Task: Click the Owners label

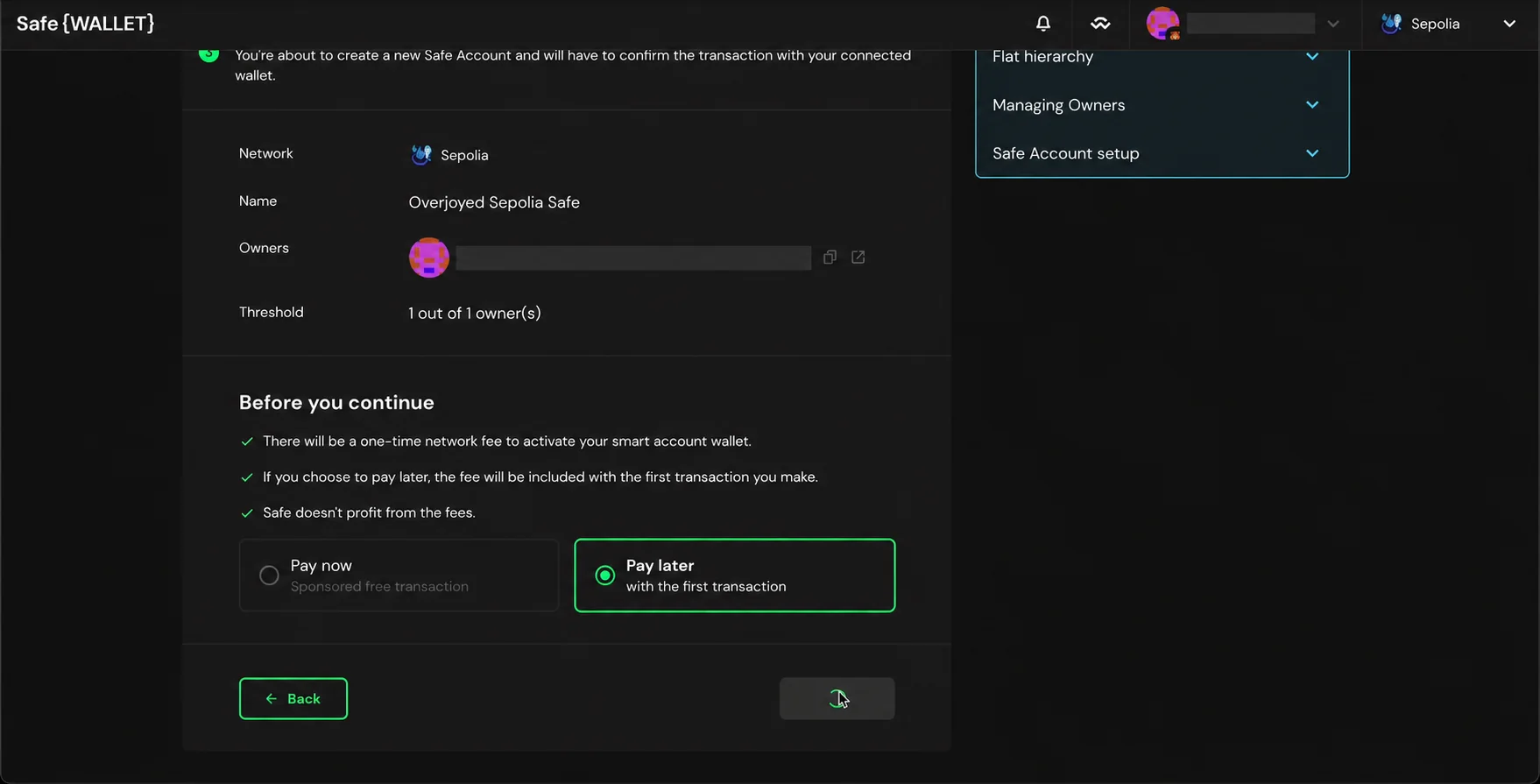Action: [264, 248]
